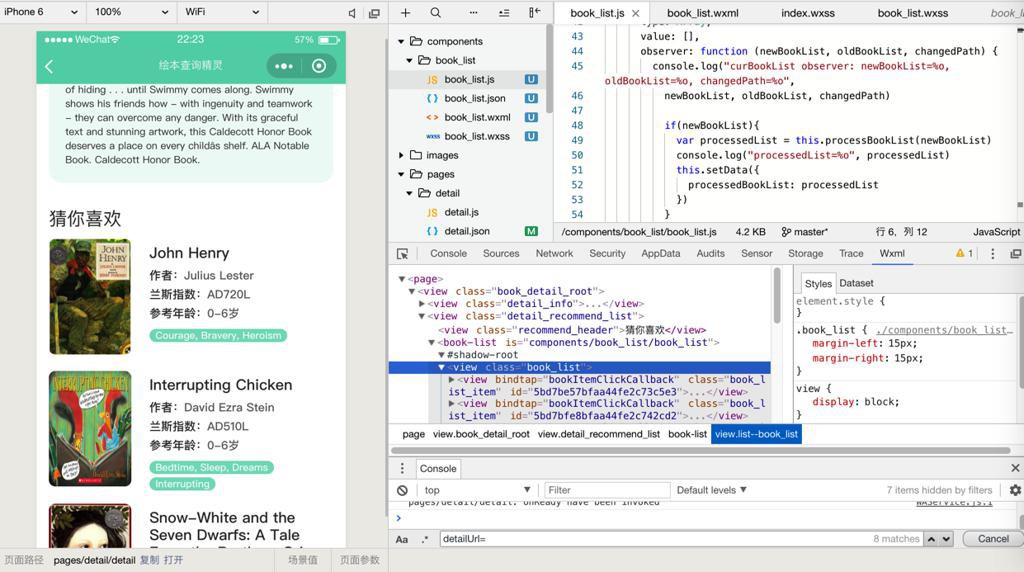
Task: Activate the element inspector picker icon
Action: [x=402, y=253]
